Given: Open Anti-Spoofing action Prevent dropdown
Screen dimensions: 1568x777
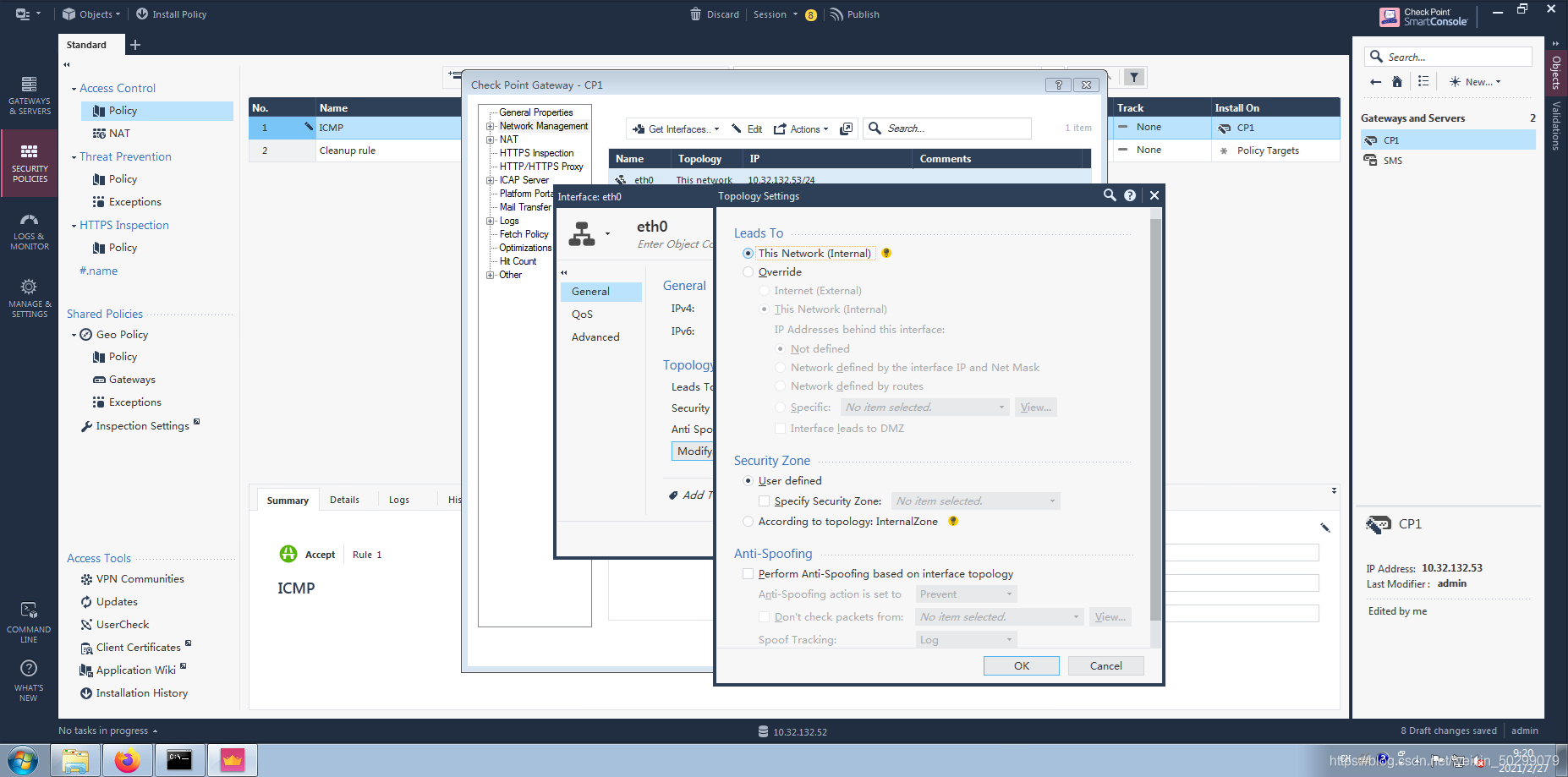Looking at the screenshot, I should [966, 594].
